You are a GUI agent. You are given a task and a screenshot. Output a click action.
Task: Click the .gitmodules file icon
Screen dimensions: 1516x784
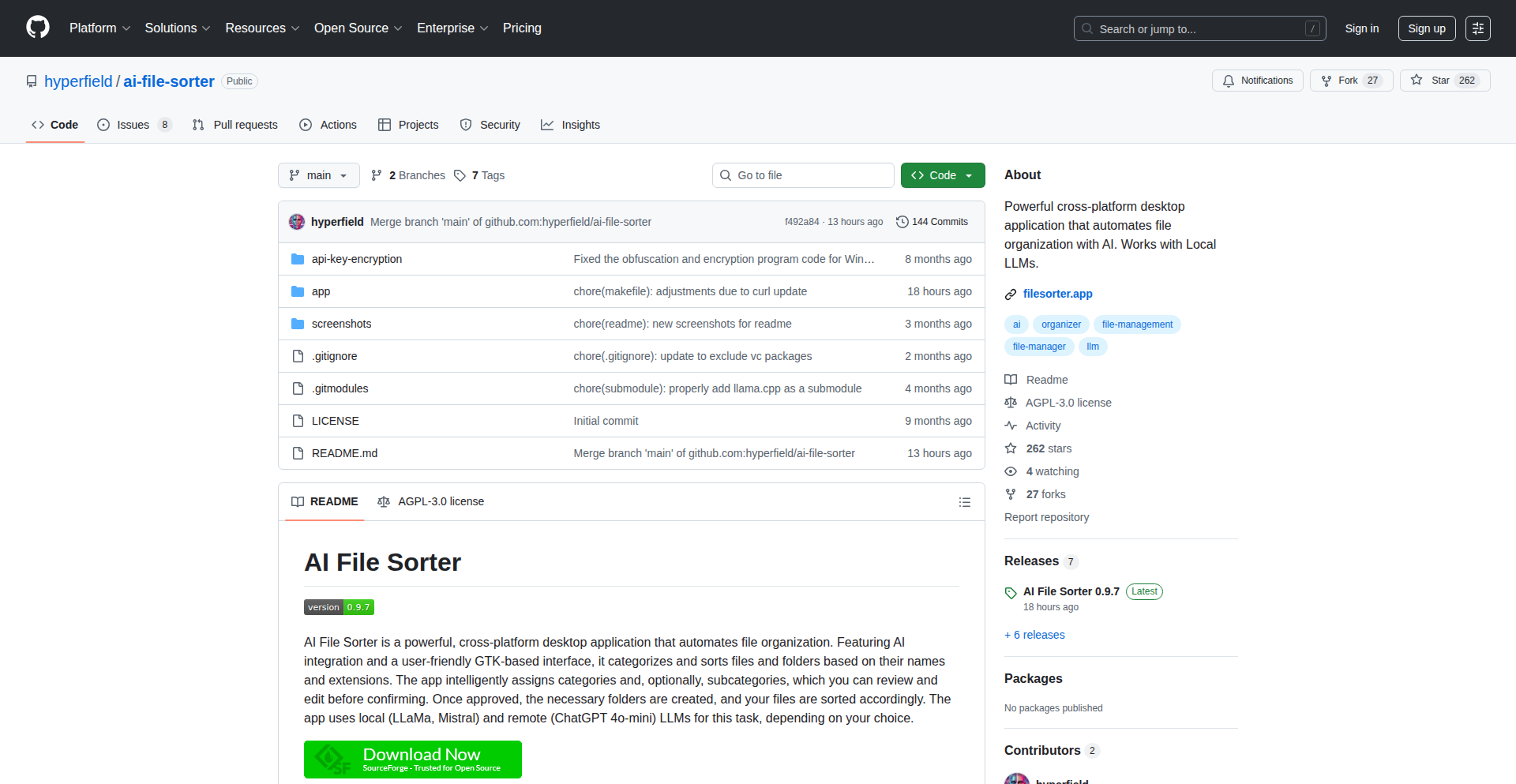click(298, 388)
